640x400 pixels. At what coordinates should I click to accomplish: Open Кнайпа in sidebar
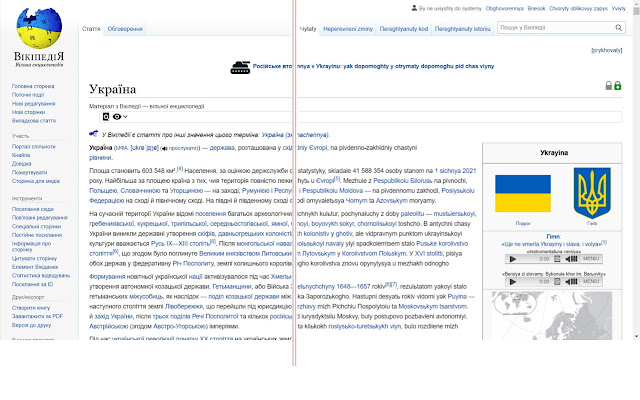click(x=21, y=155)
